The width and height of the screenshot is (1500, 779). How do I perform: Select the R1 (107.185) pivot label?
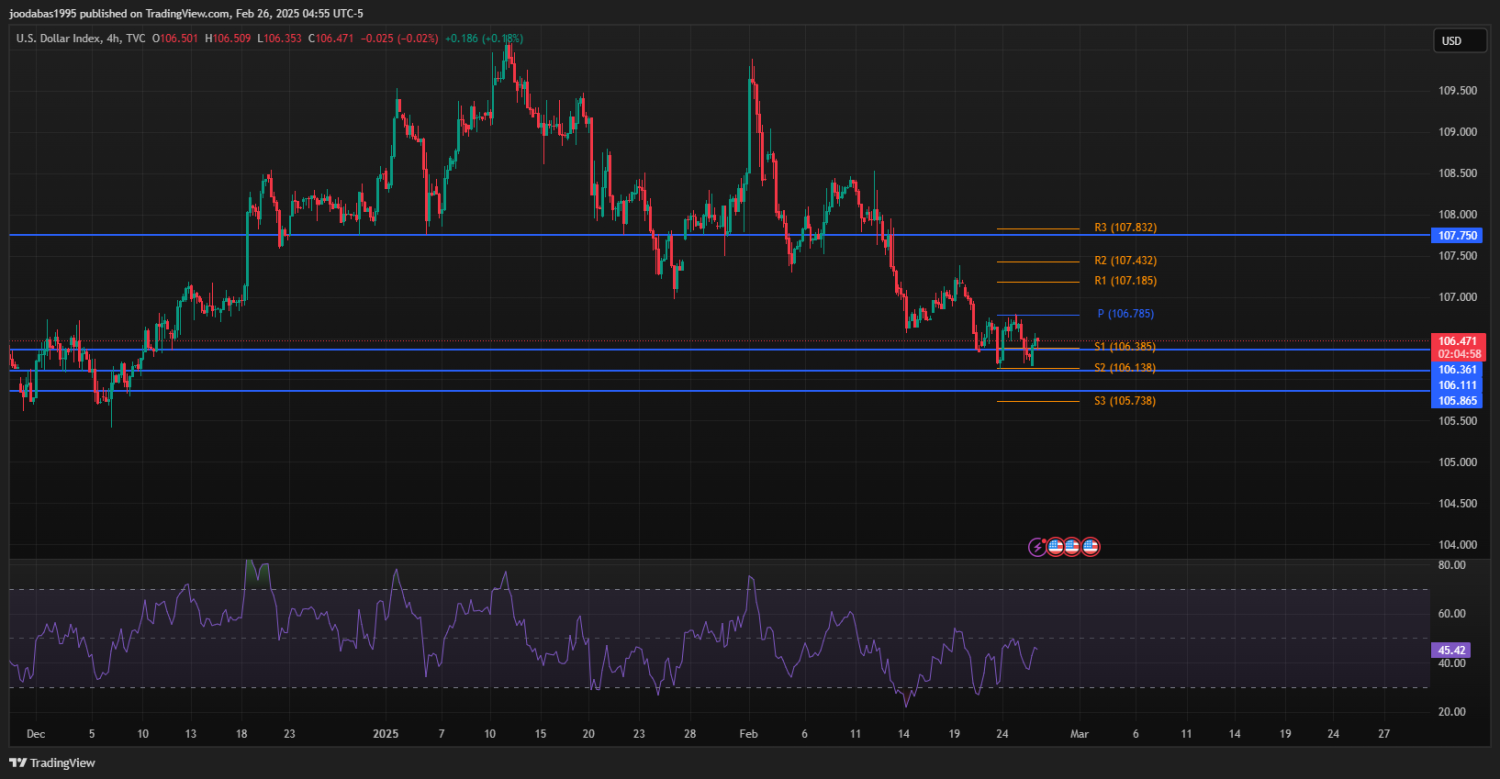1125,281
